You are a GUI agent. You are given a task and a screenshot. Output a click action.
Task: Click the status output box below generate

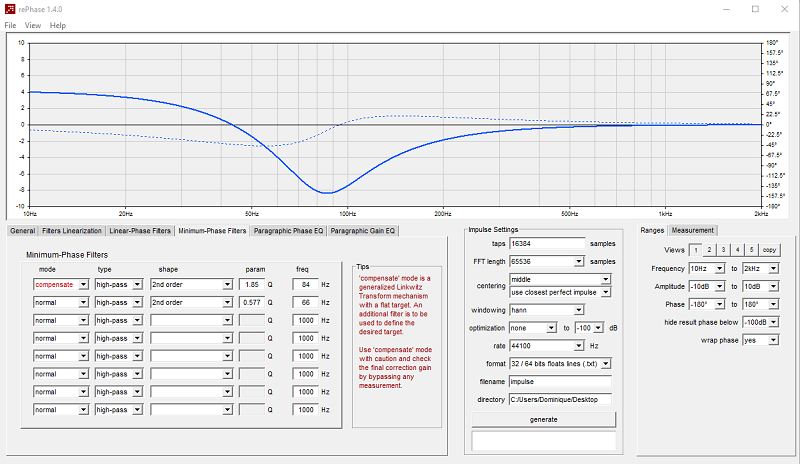pyautogui.click(x=543, y=441)
